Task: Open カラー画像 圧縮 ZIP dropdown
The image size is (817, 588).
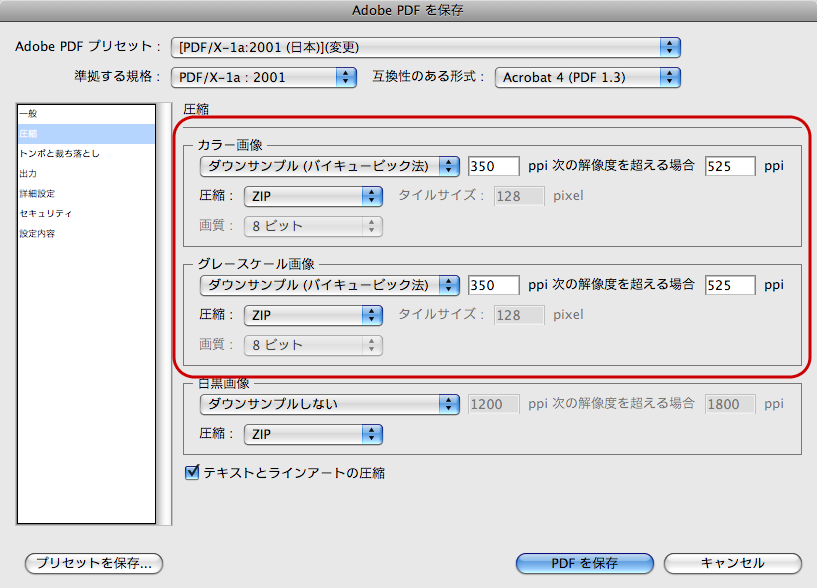Action: click(313, 196)
